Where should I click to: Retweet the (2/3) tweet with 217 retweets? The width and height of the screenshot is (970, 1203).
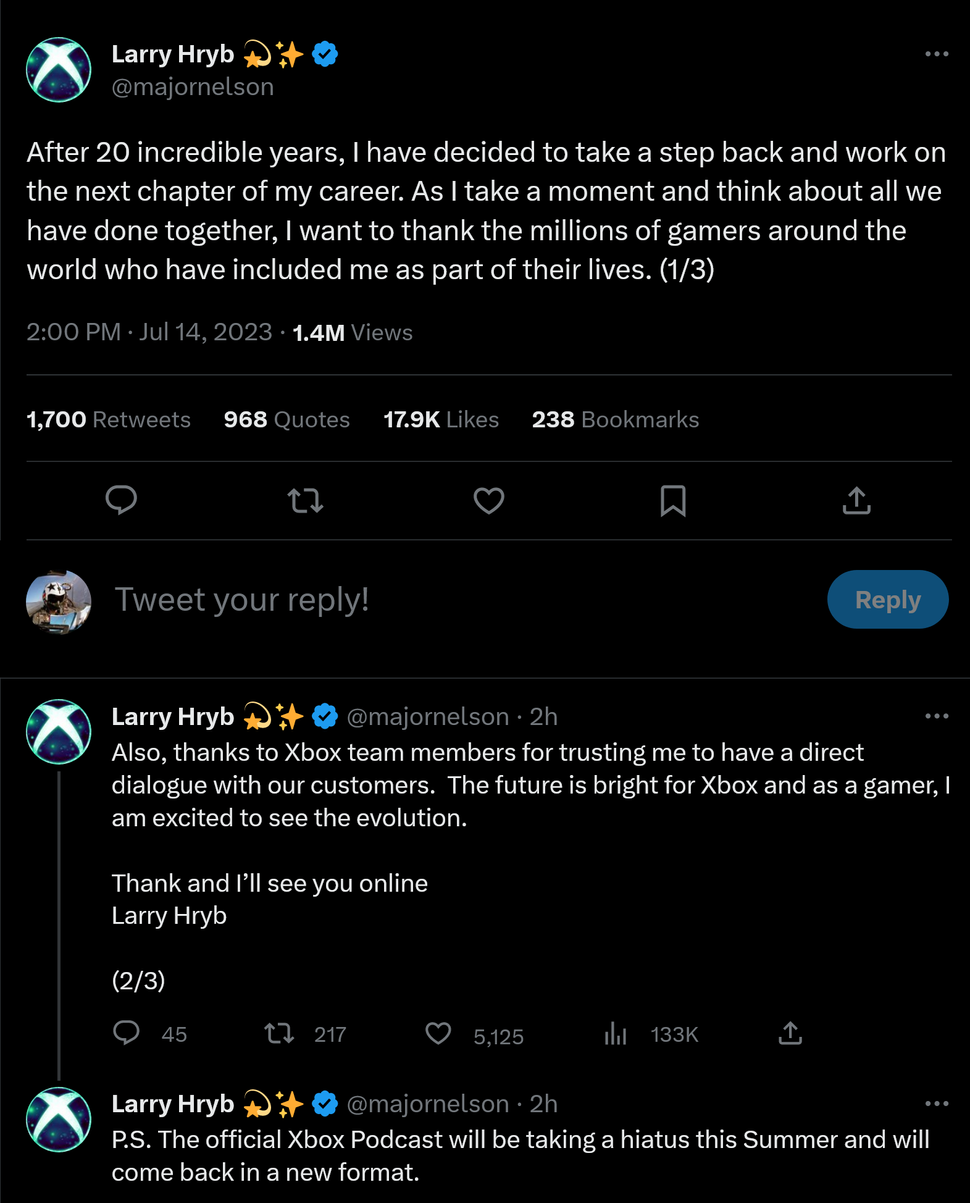278,1034
